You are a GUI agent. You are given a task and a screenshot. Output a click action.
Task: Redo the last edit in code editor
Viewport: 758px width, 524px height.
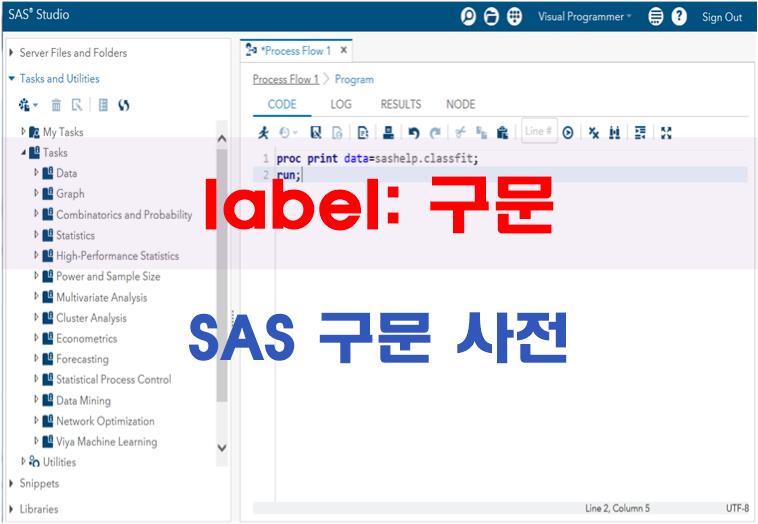pyautogui.click(x=436, y=132)
